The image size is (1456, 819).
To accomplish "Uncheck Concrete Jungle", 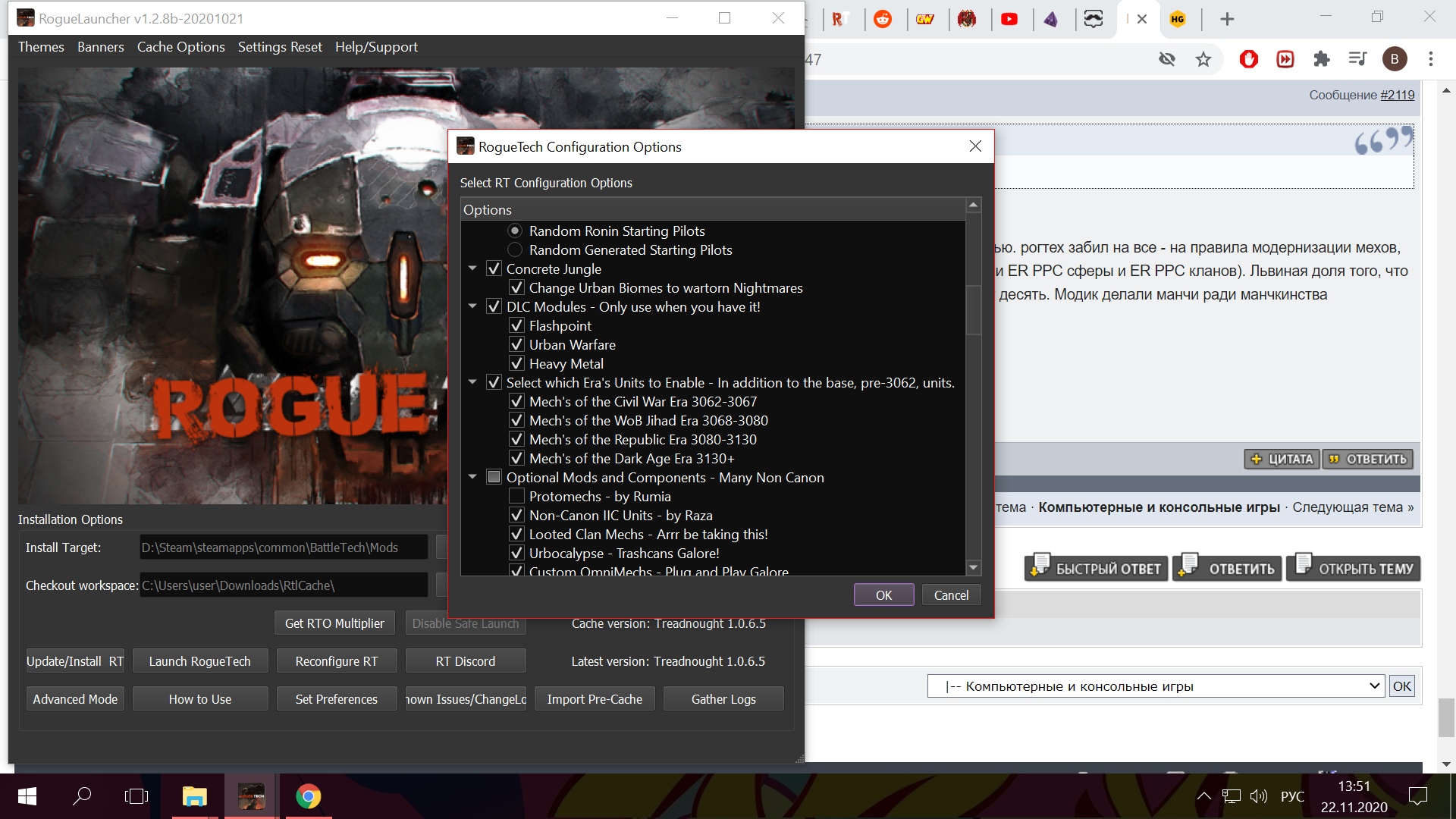I will pos(494,268).
